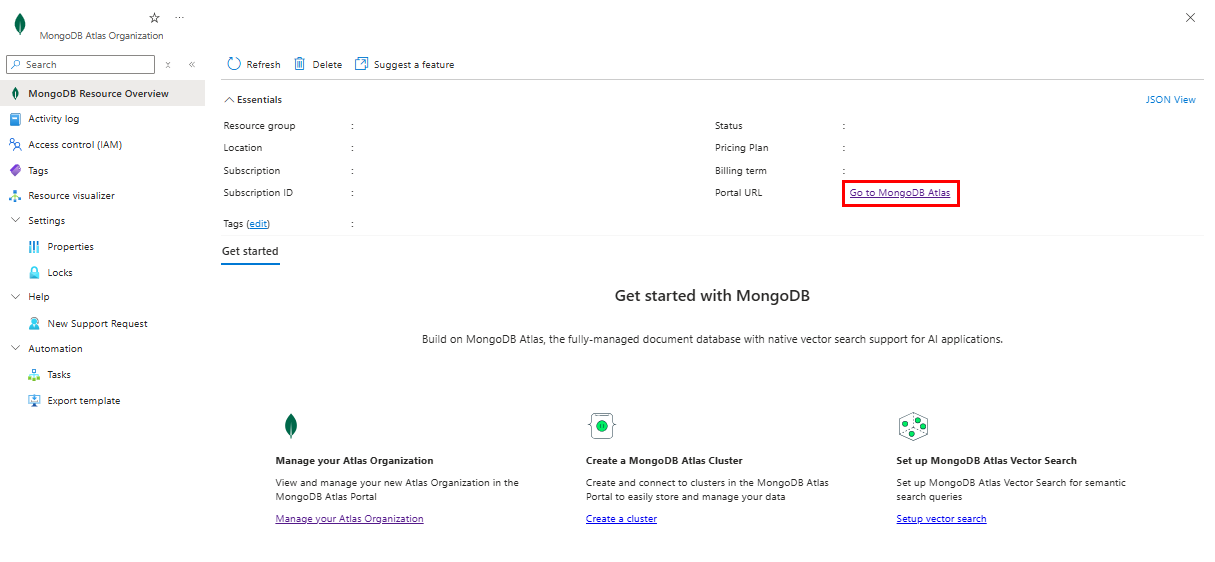
Task: Close the pane with the X button
Action: 1190,17
